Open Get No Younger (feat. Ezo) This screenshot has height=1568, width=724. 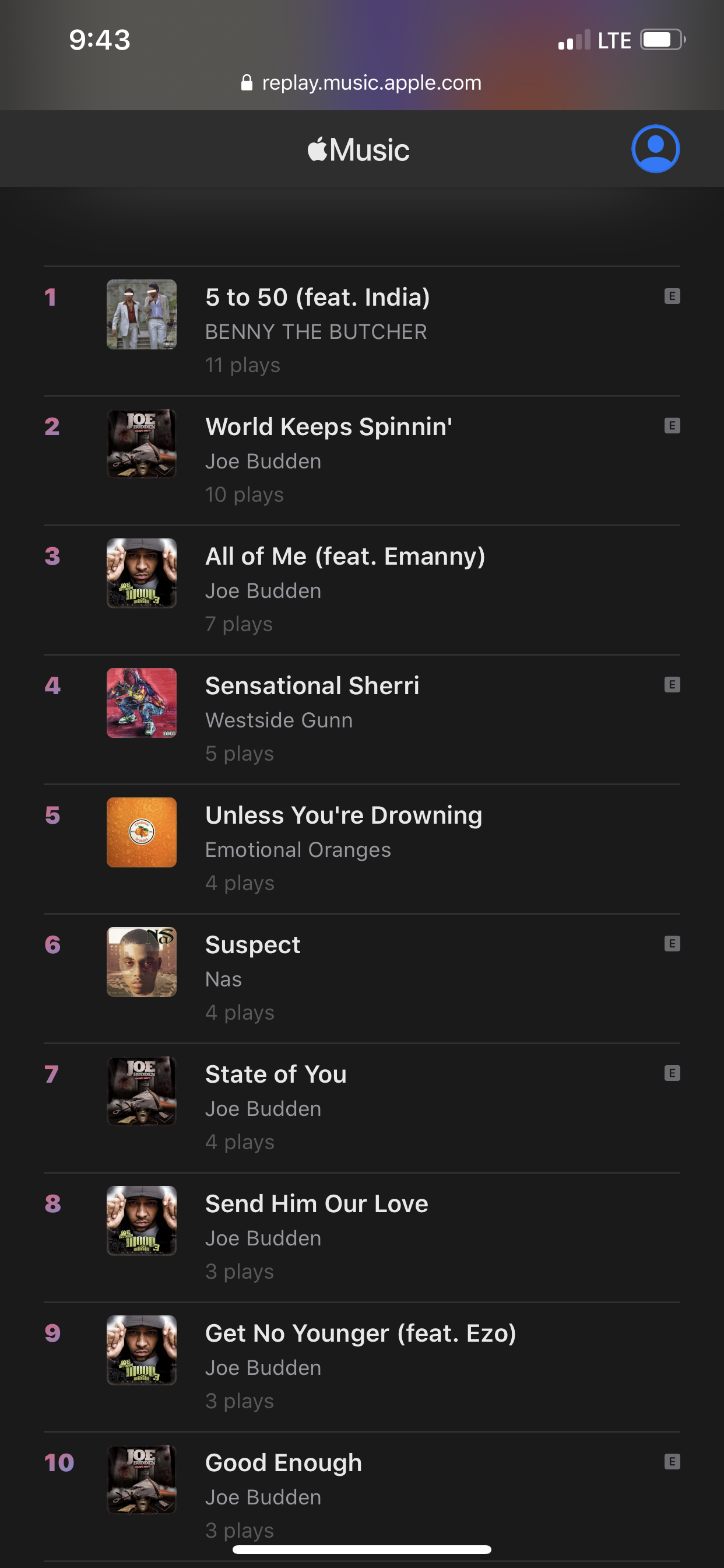(x=360, y=1333)
